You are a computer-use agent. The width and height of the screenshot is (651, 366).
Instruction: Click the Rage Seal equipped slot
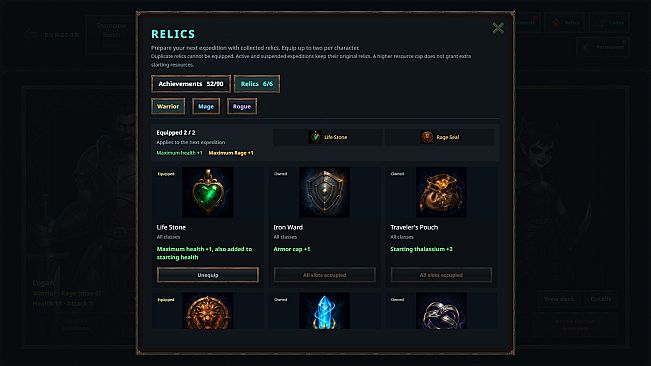(x=440, y=137)
